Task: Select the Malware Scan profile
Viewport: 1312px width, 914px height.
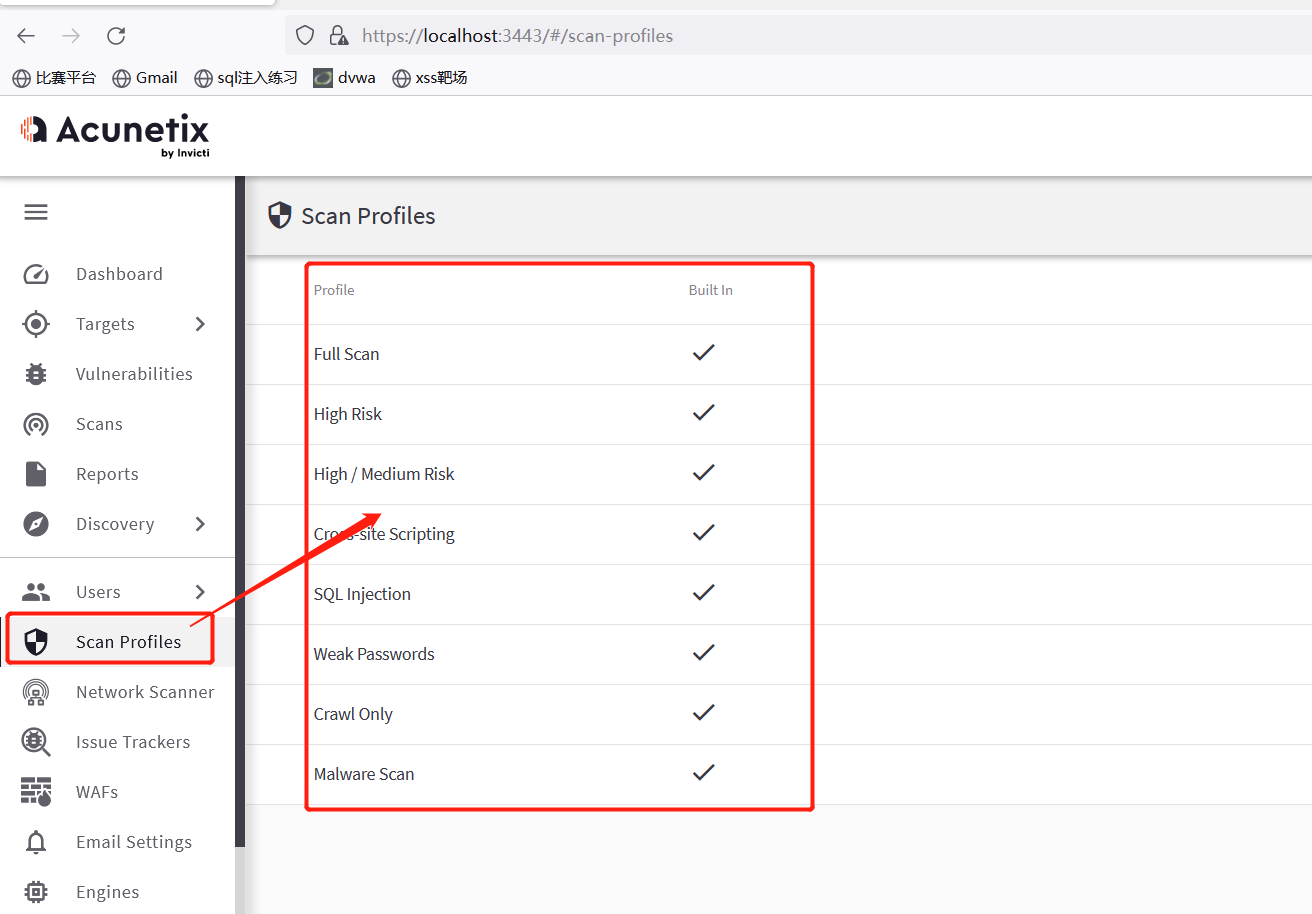Action: point(364,774)
